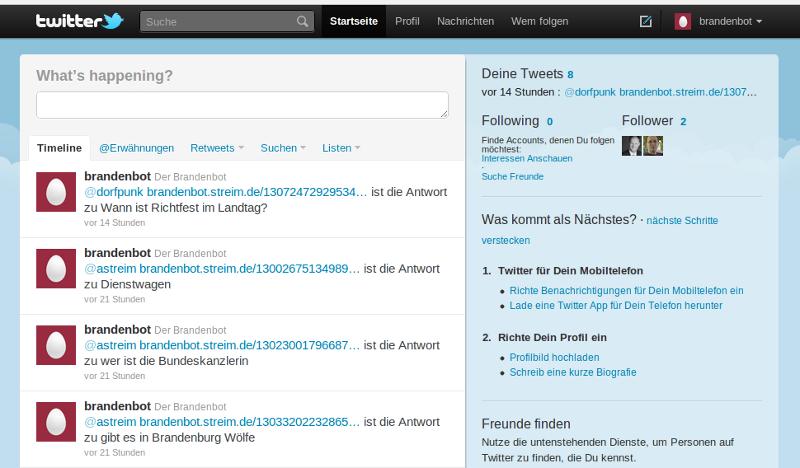Open the compose new tweet icon
Viewport: 800px width, 468px height.
coord(645,21)
